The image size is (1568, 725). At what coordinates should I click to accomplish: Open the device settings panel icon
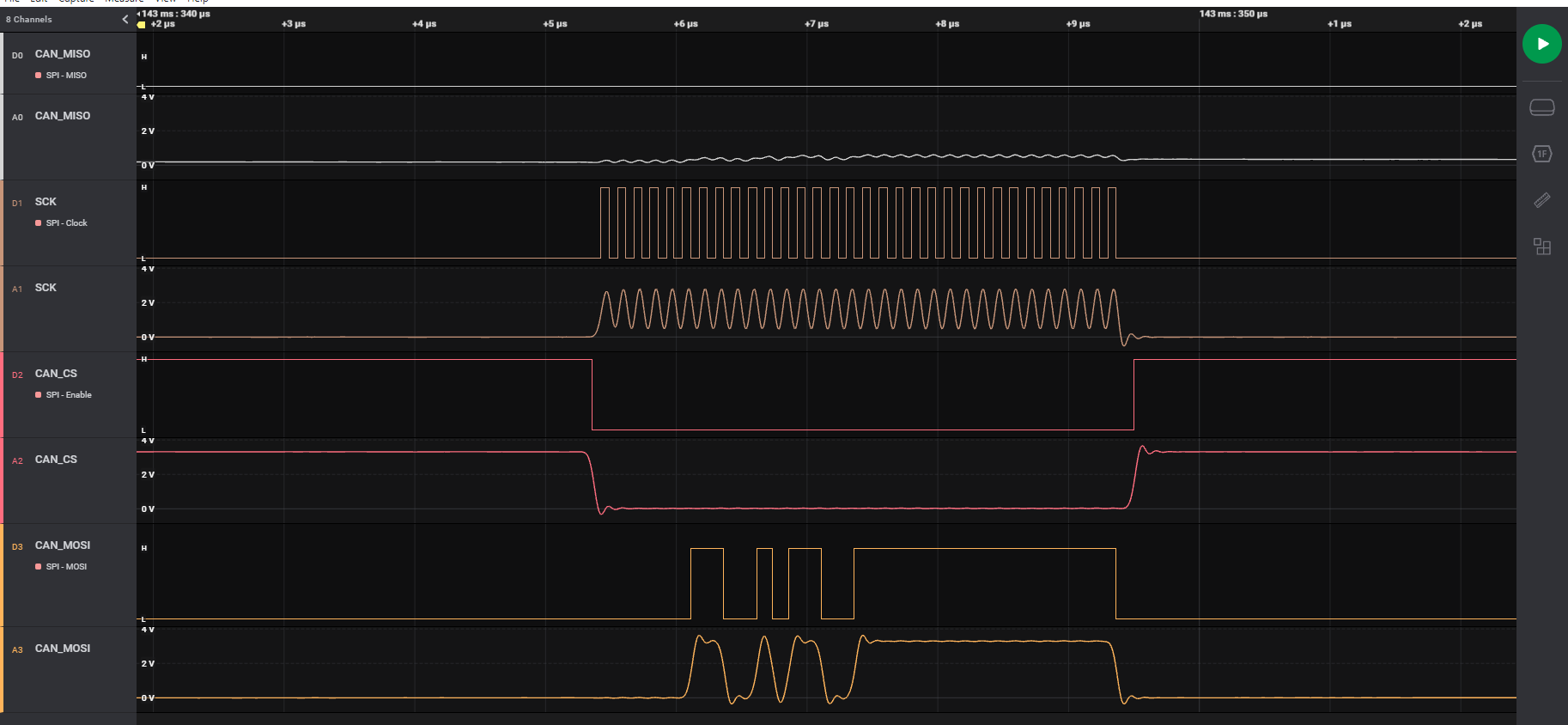1541,107
